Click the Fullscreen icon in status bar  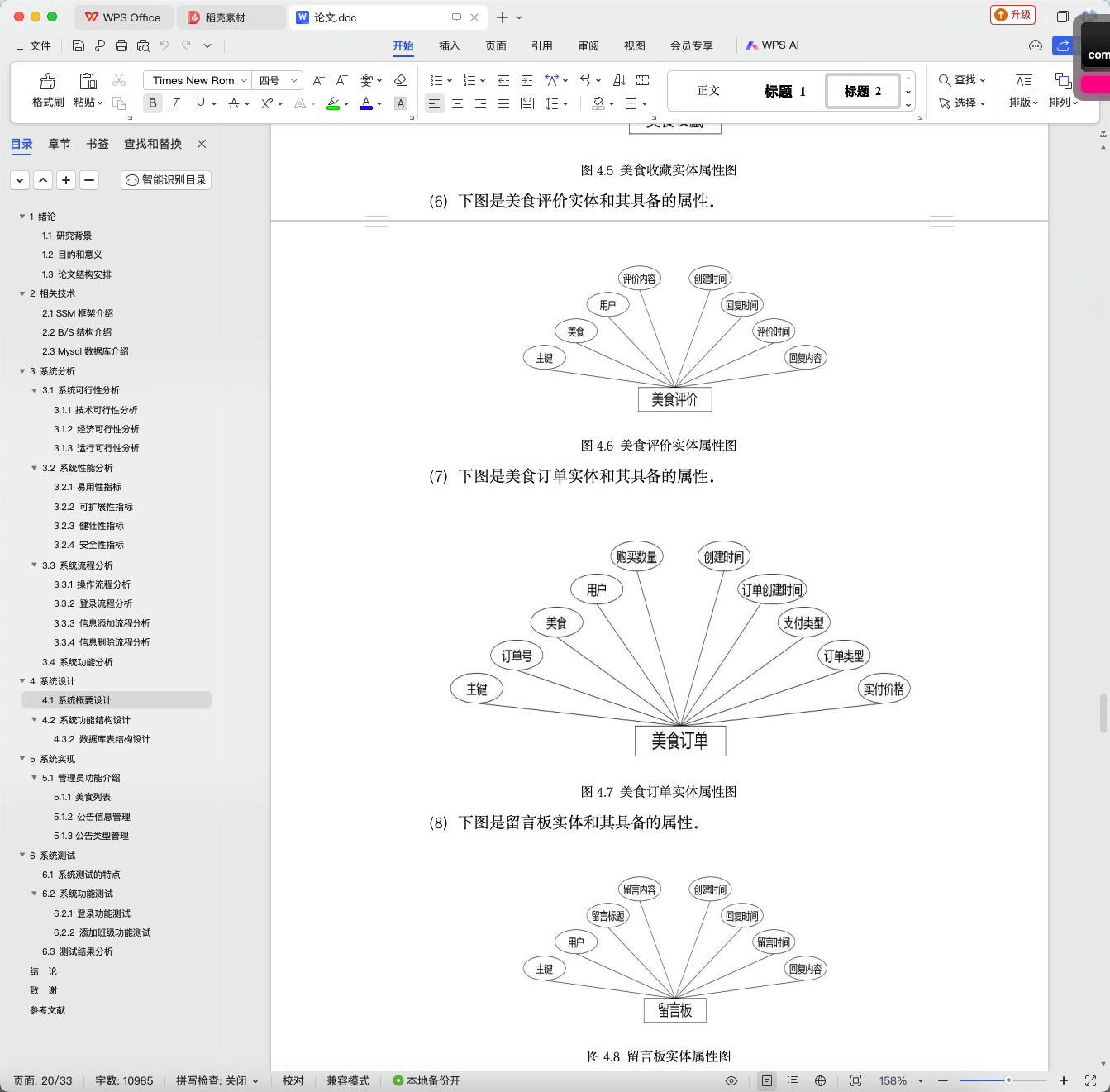[1090, 1080]
